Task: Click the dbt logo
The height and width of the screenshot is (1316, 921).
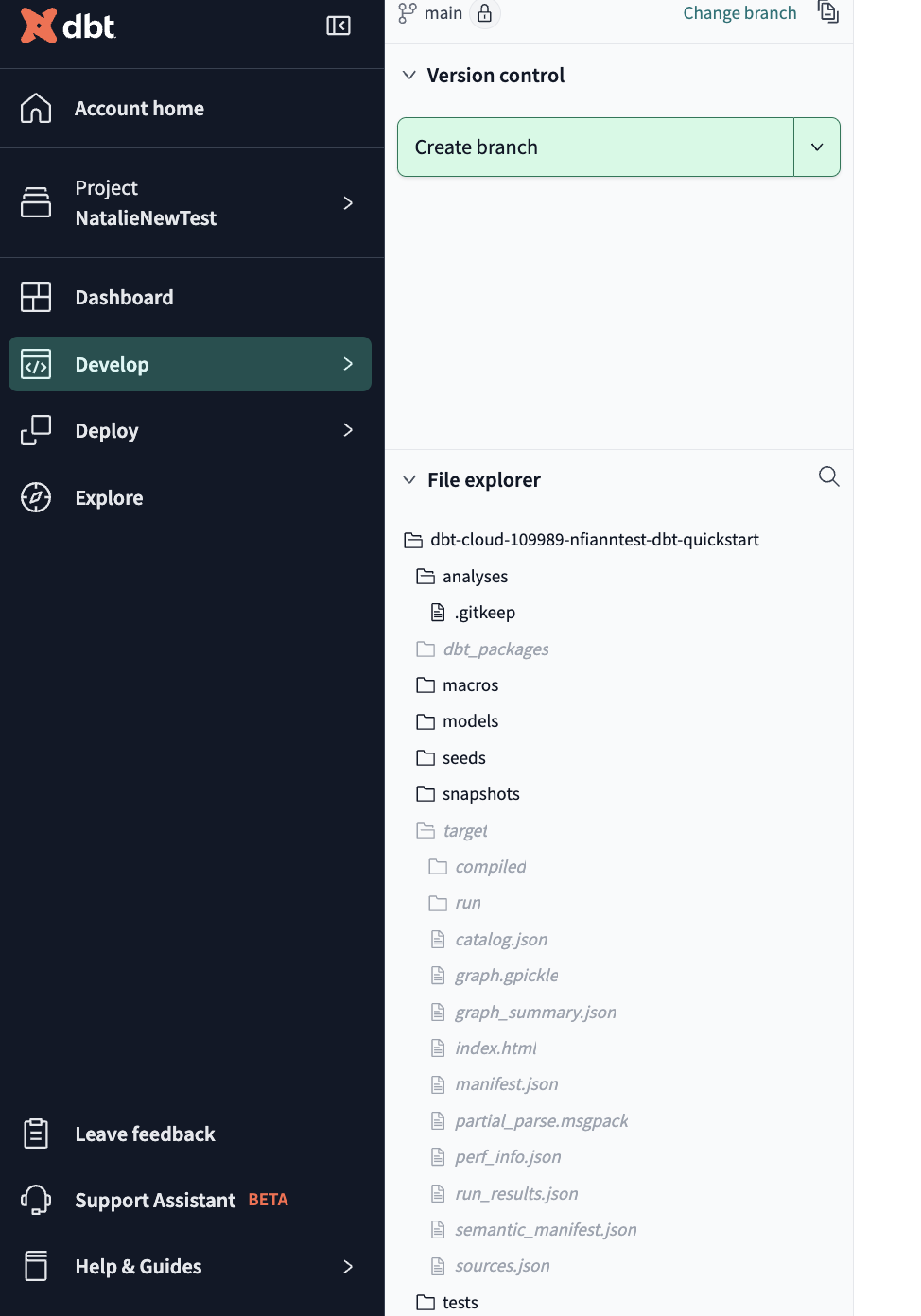Action: coord(68,26)
